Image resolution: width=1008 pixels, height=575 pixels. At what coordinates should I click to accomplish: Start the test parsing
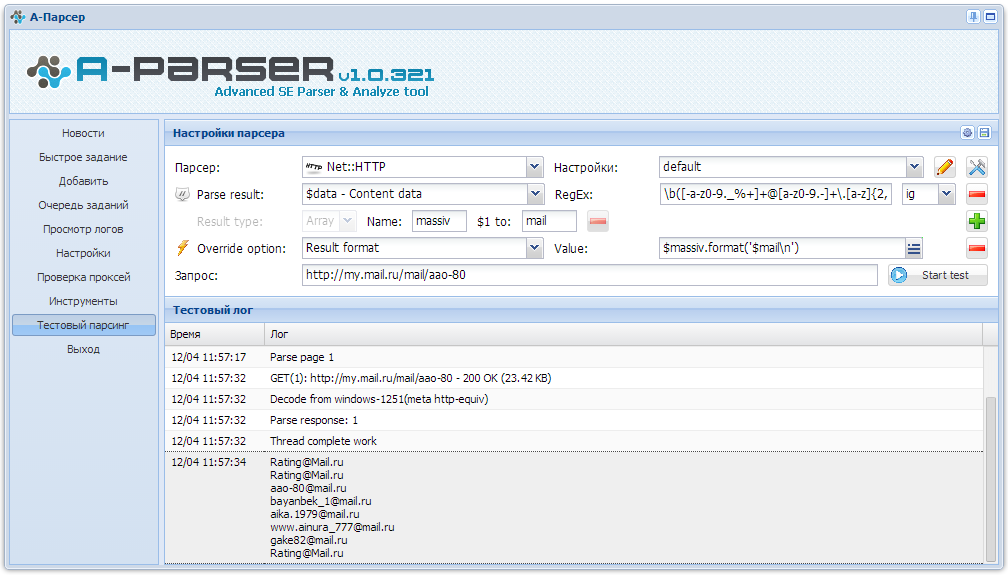[938, 275]
